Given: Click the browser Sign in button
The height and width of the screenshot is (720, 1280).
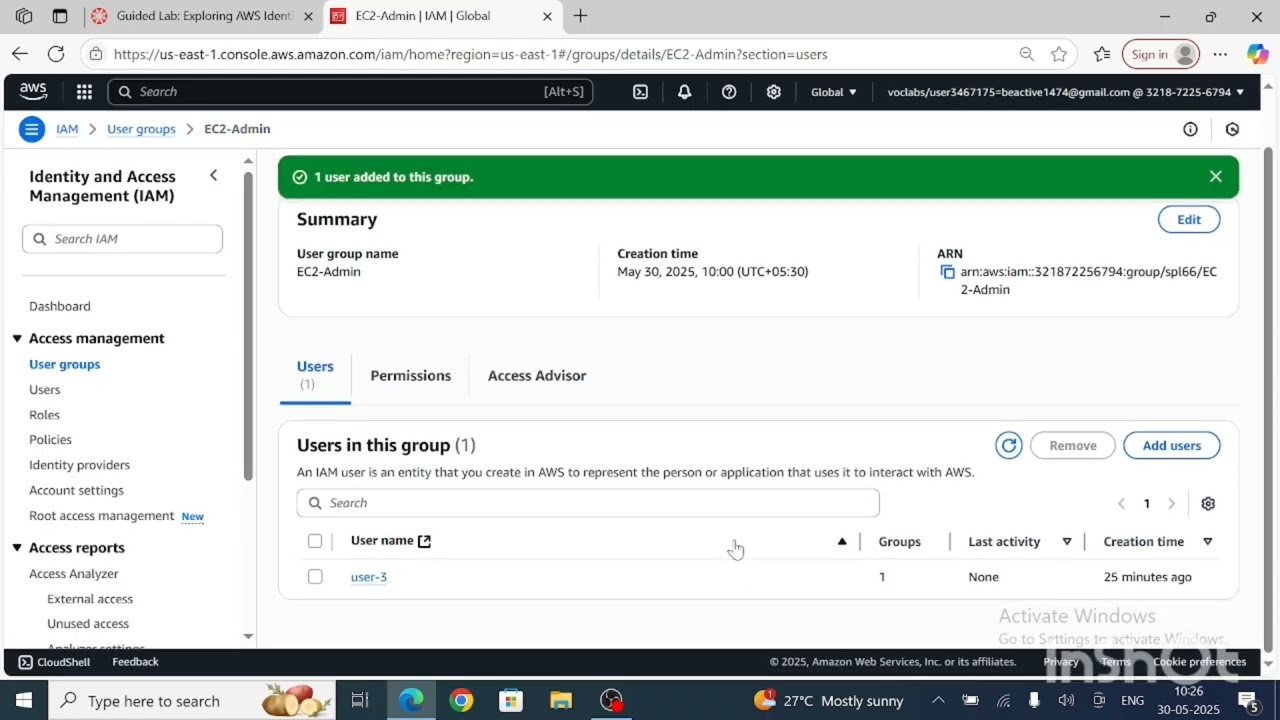Looking at the screenshot, I should (1161, 54).
